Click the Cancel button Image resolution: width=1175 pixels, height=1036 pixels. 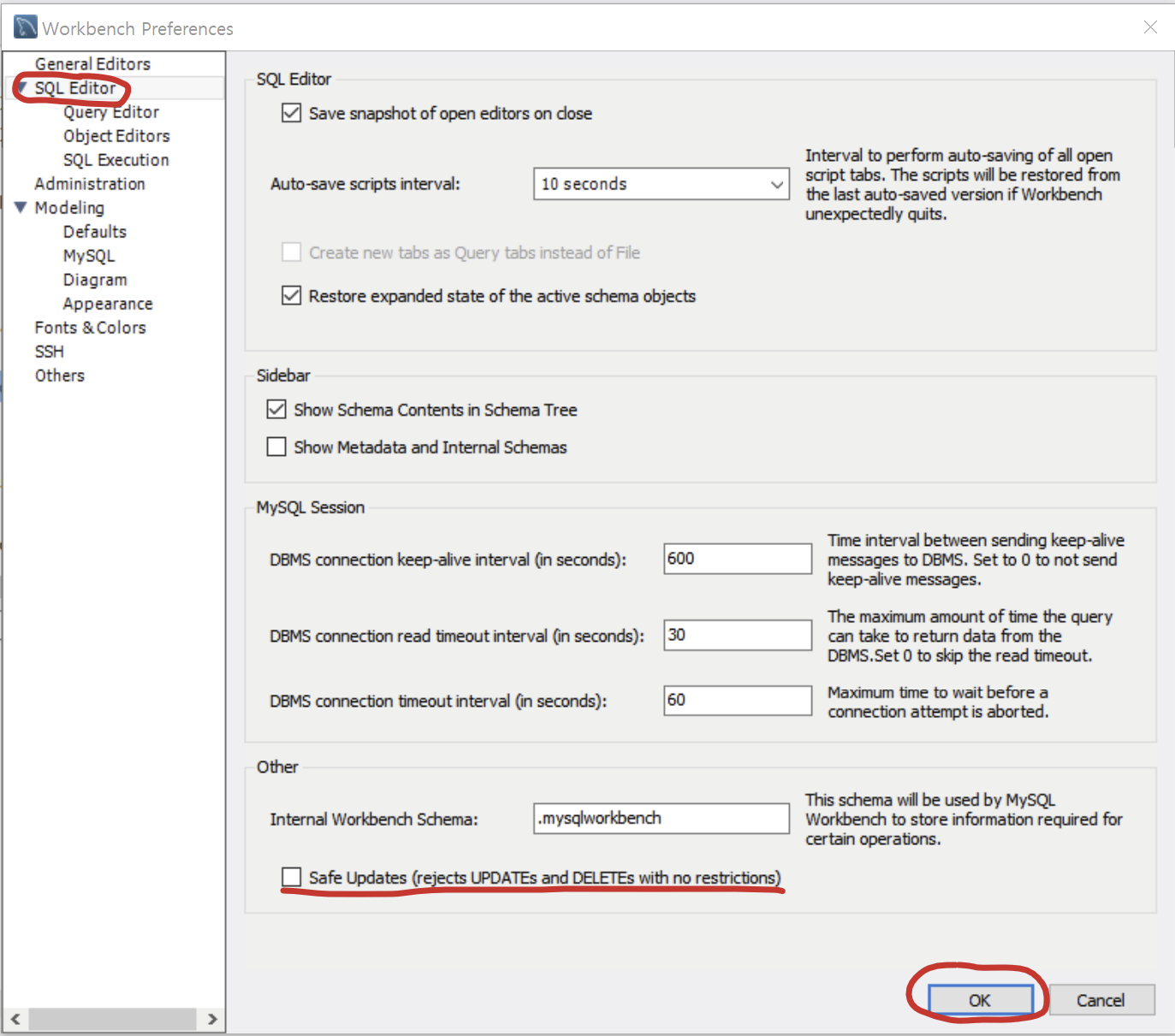[x=1101, y=1000]
